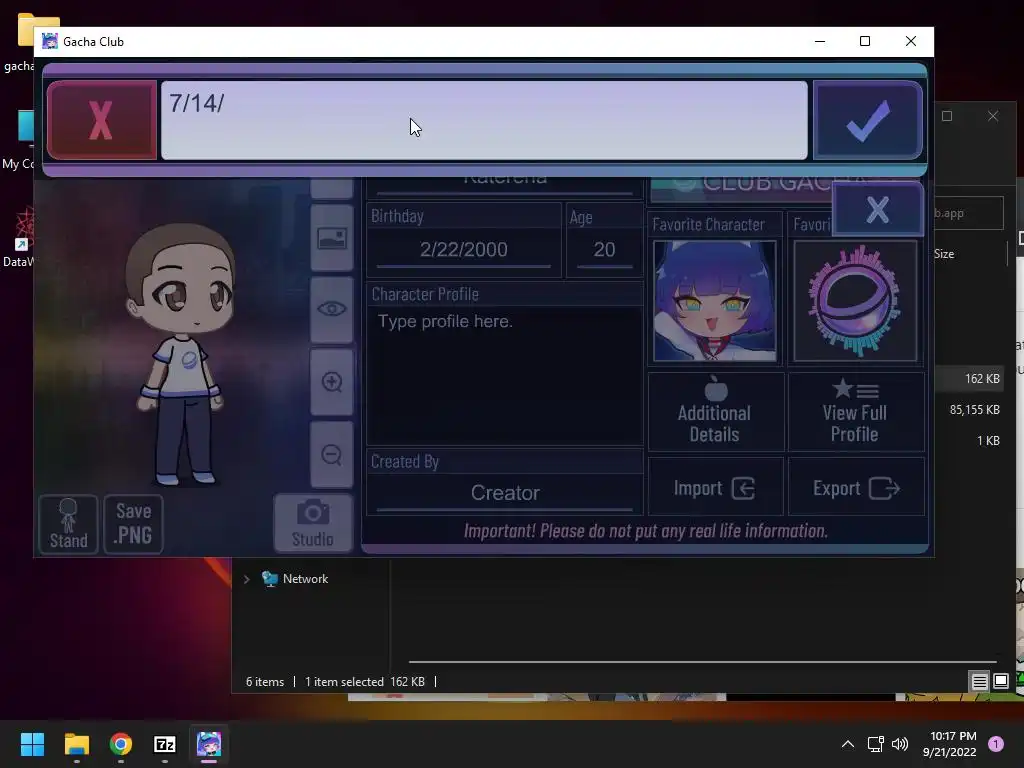The height and width of the screenshot is (768, 1024).
Task: Maximize the background Explorer window
Action: [x=947, y=116]
